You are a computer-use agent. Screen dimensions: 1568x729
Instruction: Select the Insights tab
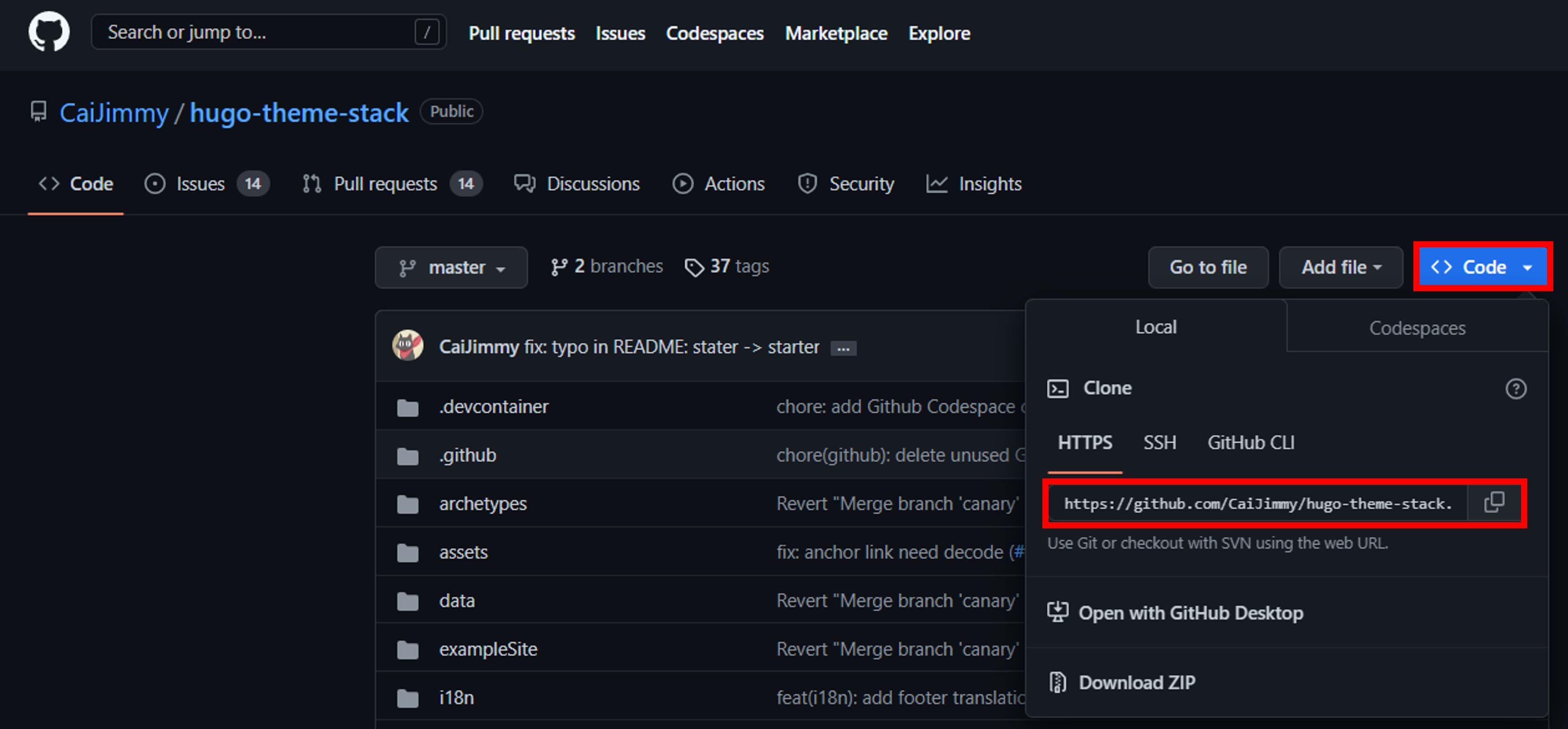(x=974, y=184)
